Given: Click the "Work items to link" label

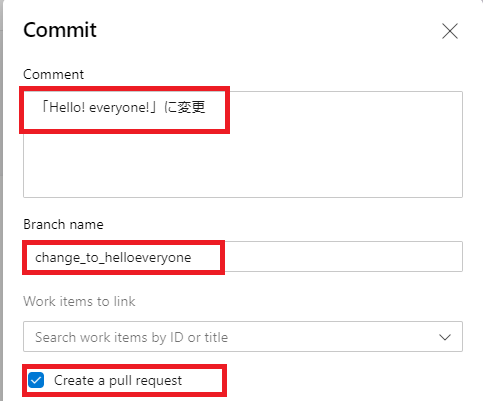Looking at the screenshot, I should 79,301.
